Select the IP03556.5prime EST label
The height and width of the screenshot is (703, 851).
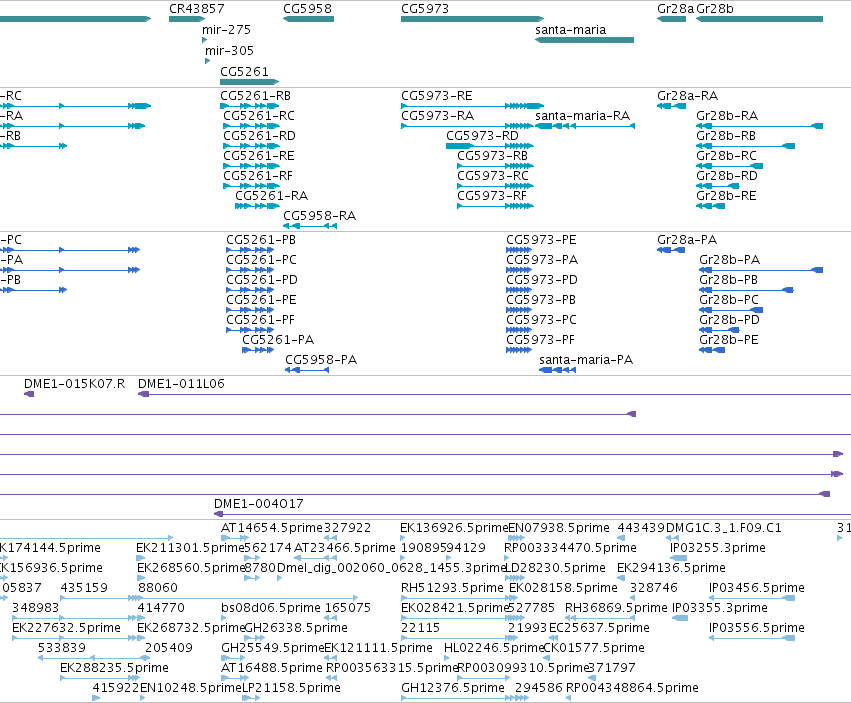pyautogui.click(x=757, y=628)
